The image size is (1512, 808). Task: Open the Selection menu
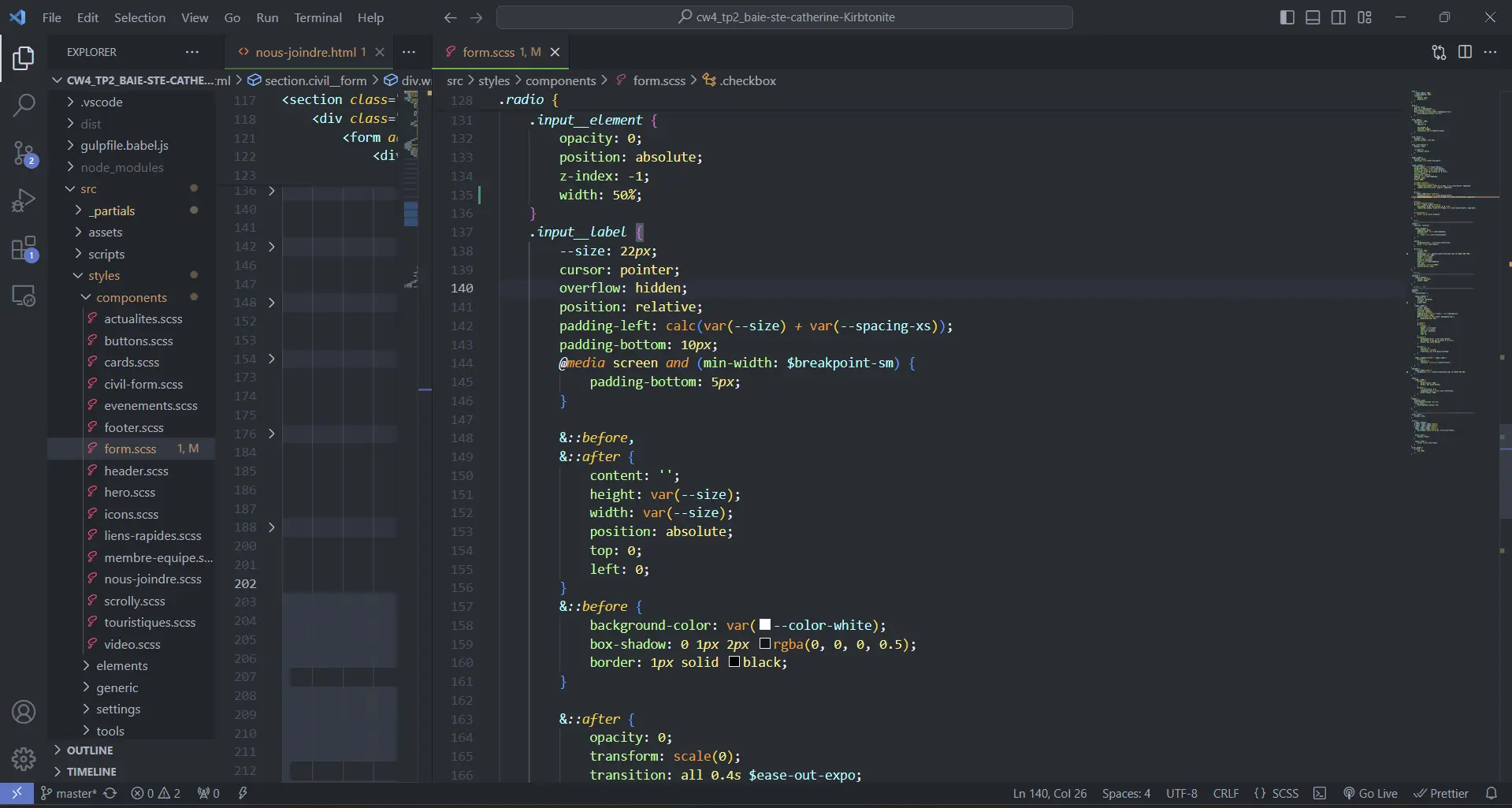139,17
